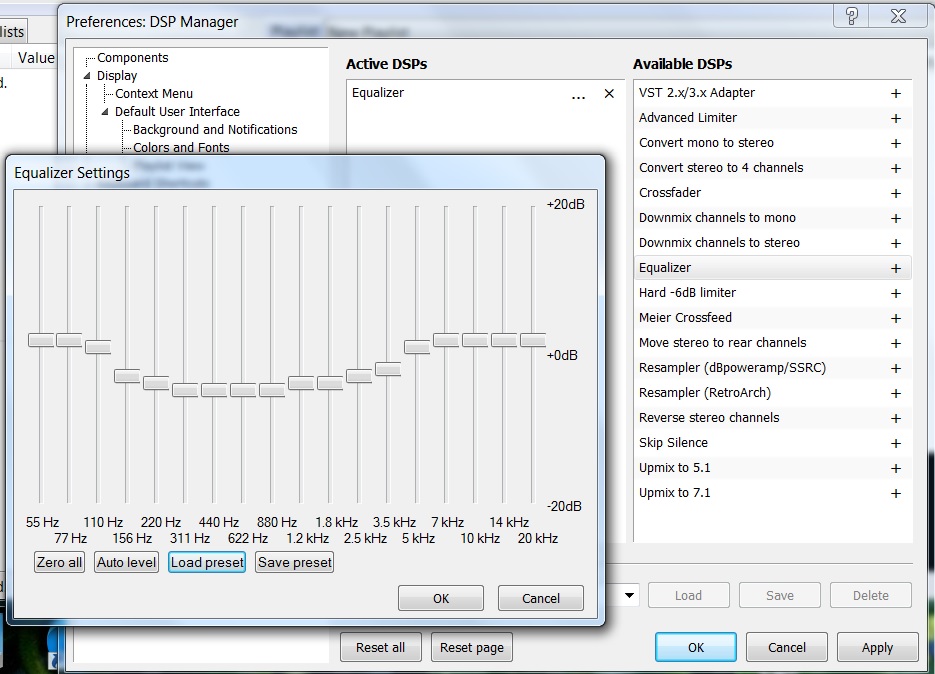Open DSP preset dropdown arrow next to Load
The height and width of the screenshot is (674, 935).
pos(629,595)
